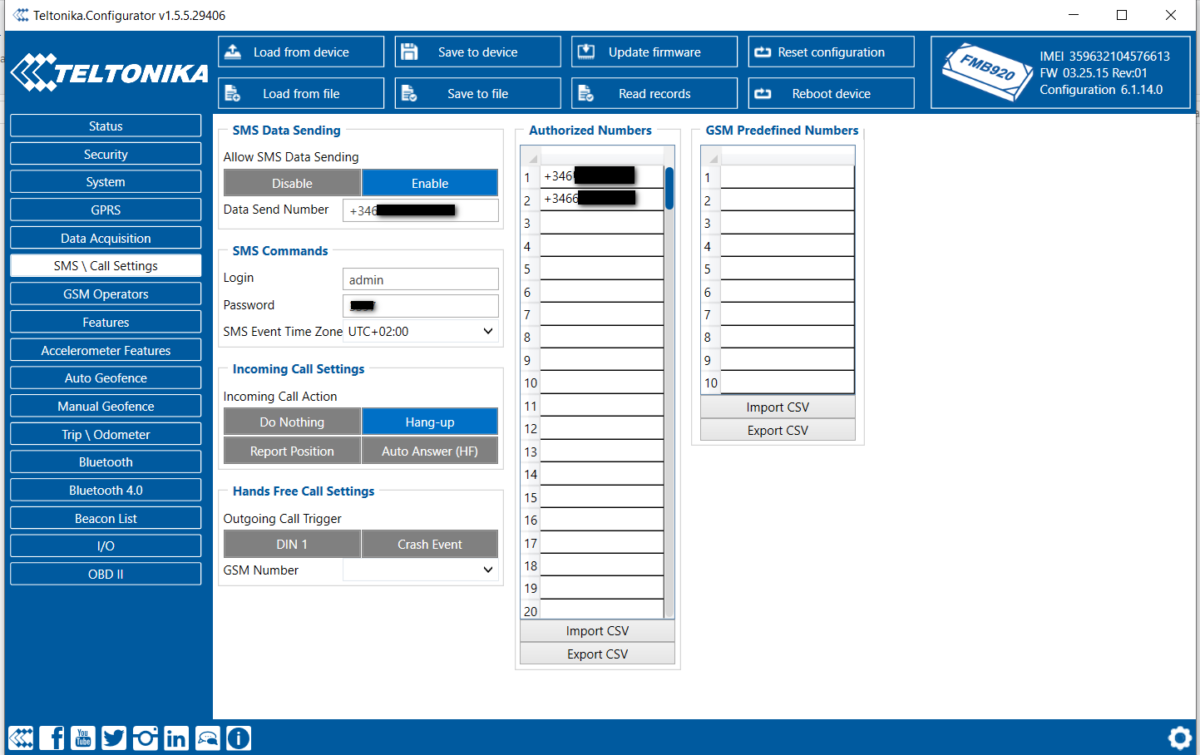Screen dimensions: 1200x755
Task: Click the Facebook icon in footer
Action: pyautogui.click(x=52, y=738)
